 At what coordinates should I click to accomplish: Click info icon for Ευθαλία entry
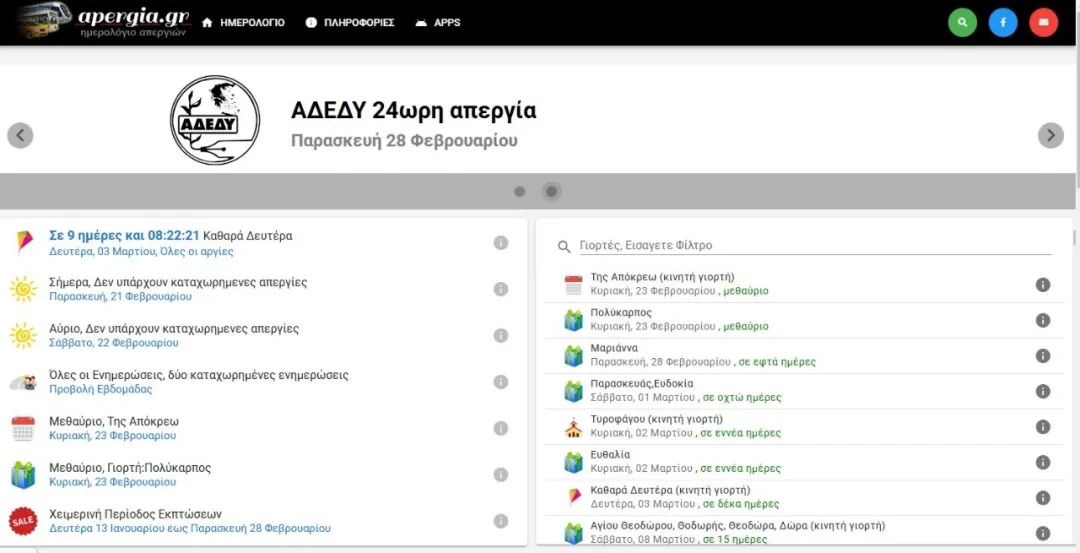[x=1043, y=462]
